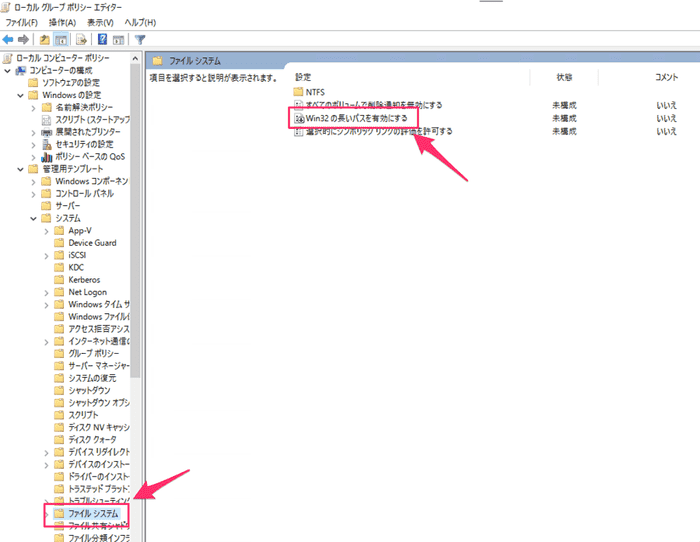Image resolution: width=700 pixels, height=542 pixels.
Task: Open the 操作(A) menu
Action: pos(62,22)
